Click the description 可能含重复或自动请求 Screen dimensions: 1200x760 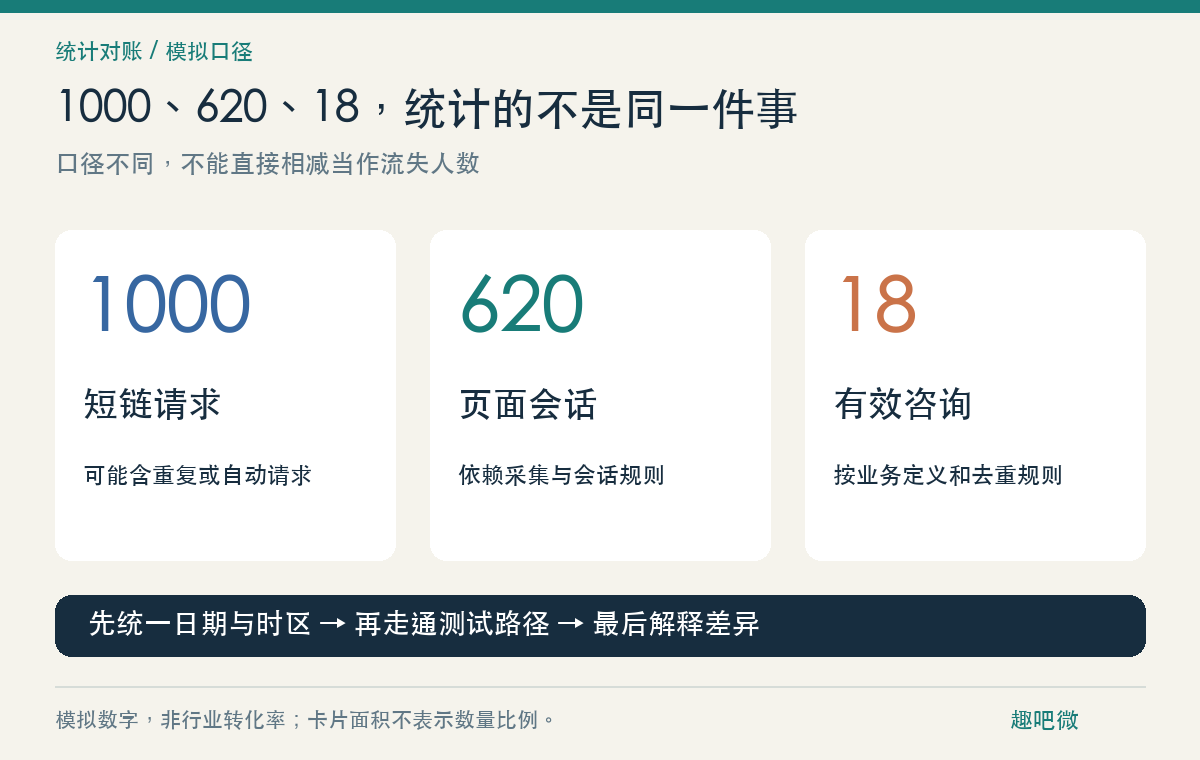coord(198,475)
